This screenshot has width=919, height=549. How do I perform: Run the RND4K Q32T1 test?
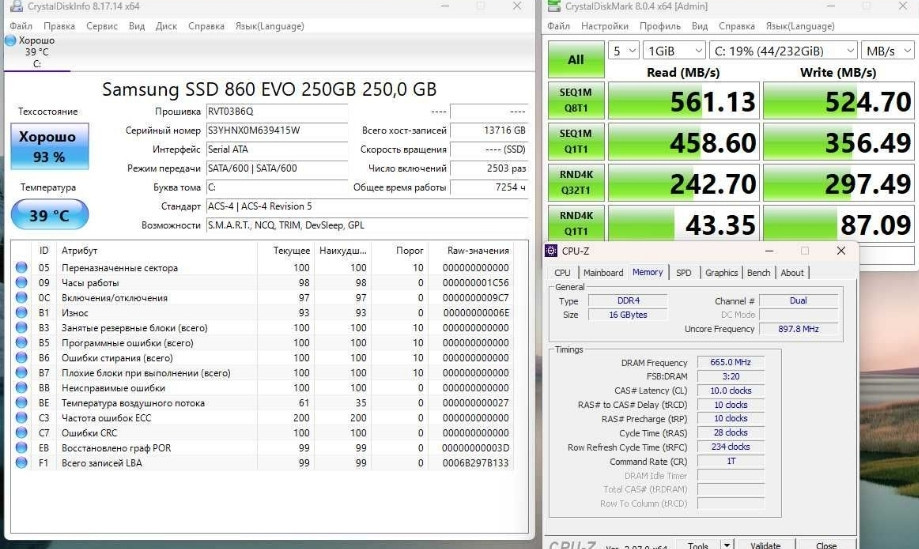[576, 182]
